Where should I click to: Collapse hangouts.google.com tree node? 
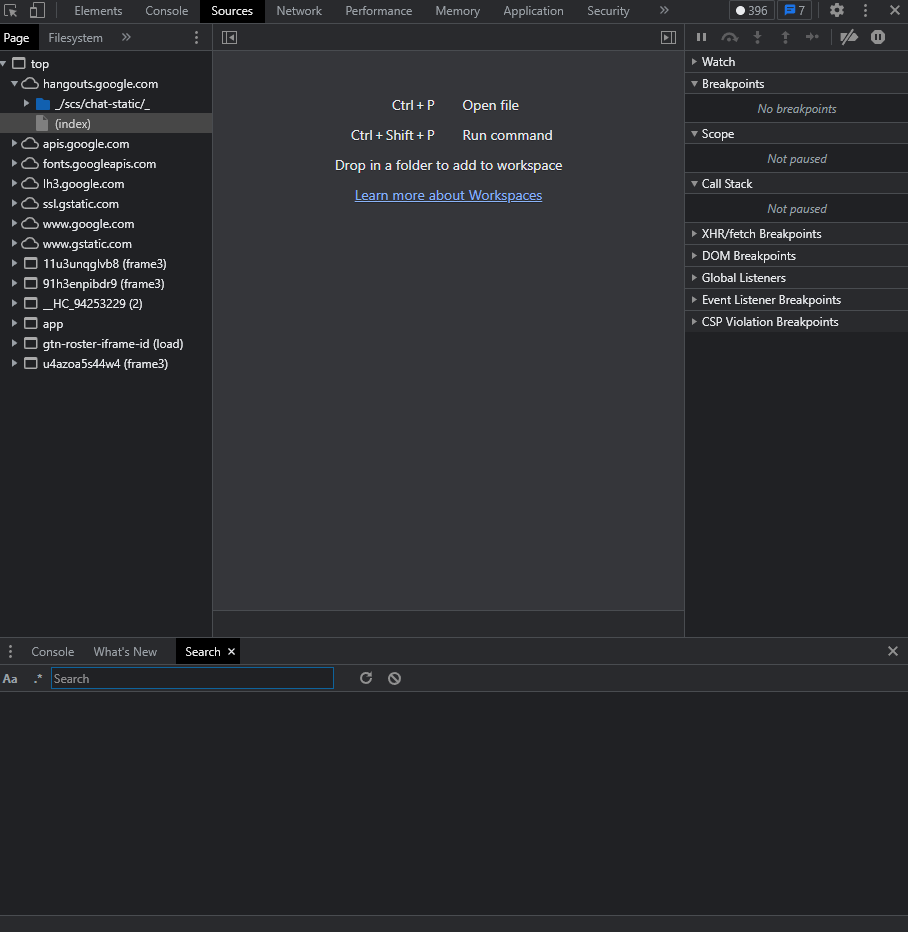click(x=14, y=84)
